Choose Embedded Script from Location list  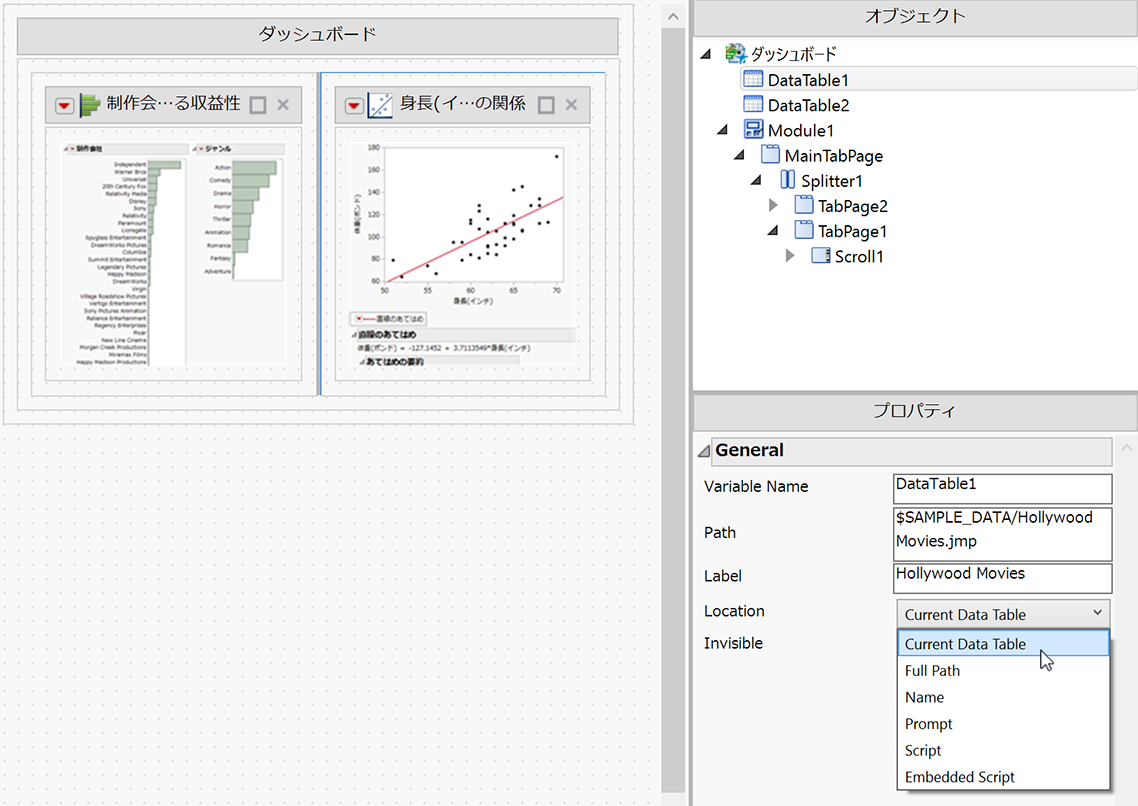tap(1003, 777)
